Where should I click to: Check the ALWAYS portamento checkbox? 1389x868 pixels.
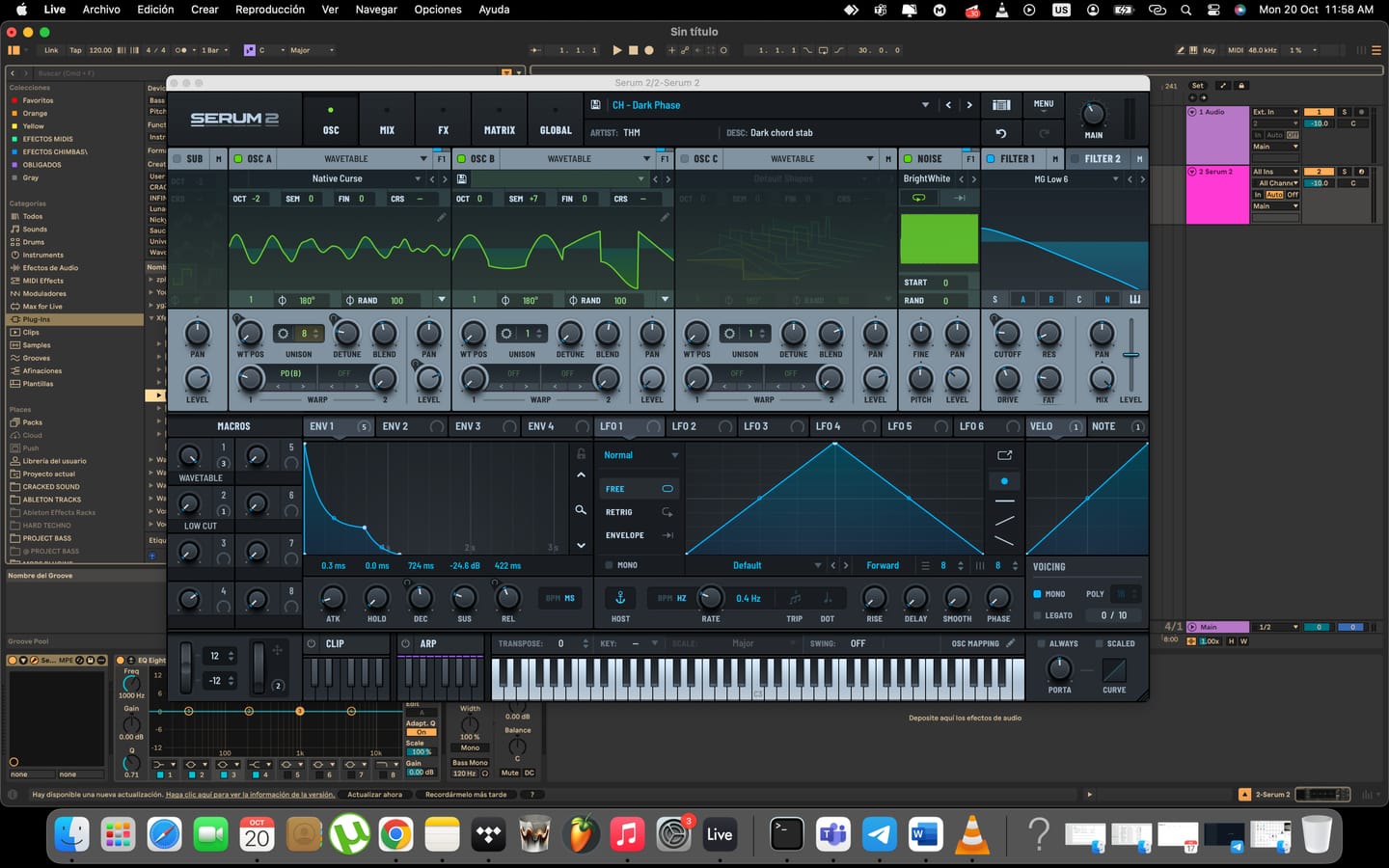pos(1041,643)
